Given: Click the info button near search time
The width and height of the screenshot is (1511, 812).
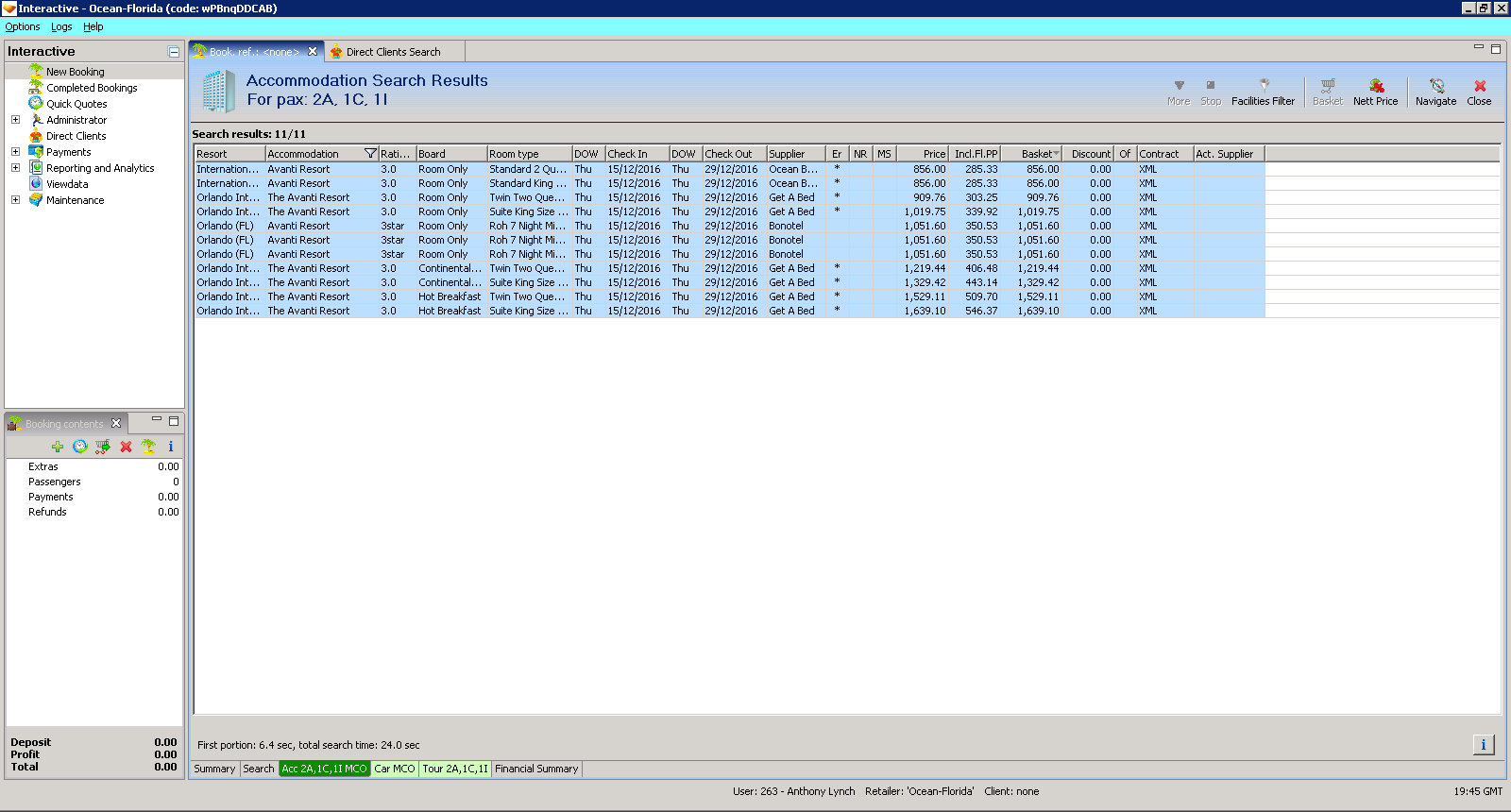Looking at the screenshot, I should [x=1484, y=745].
